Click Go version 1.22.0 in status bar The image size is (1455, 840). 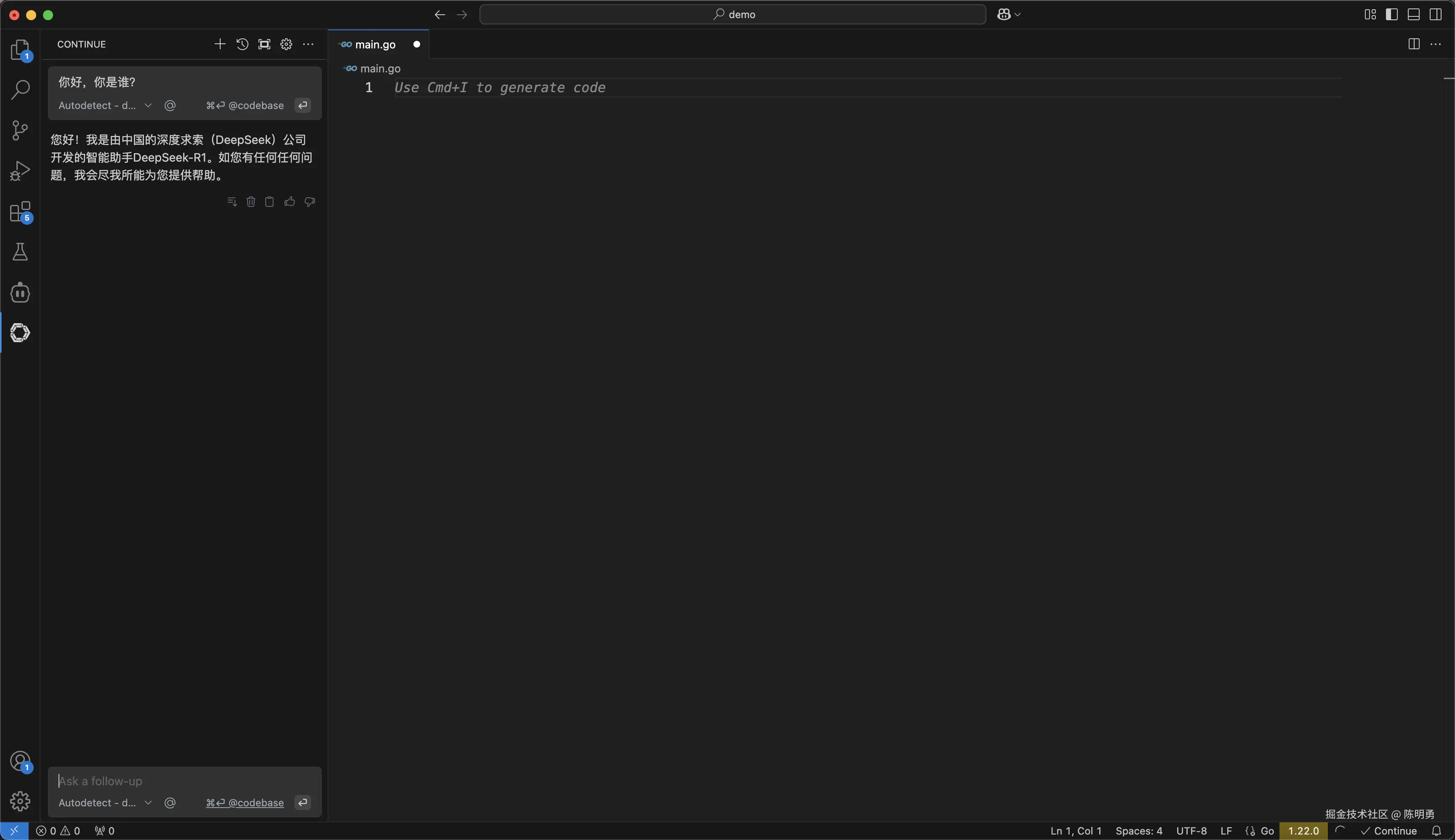point(1303,831)
